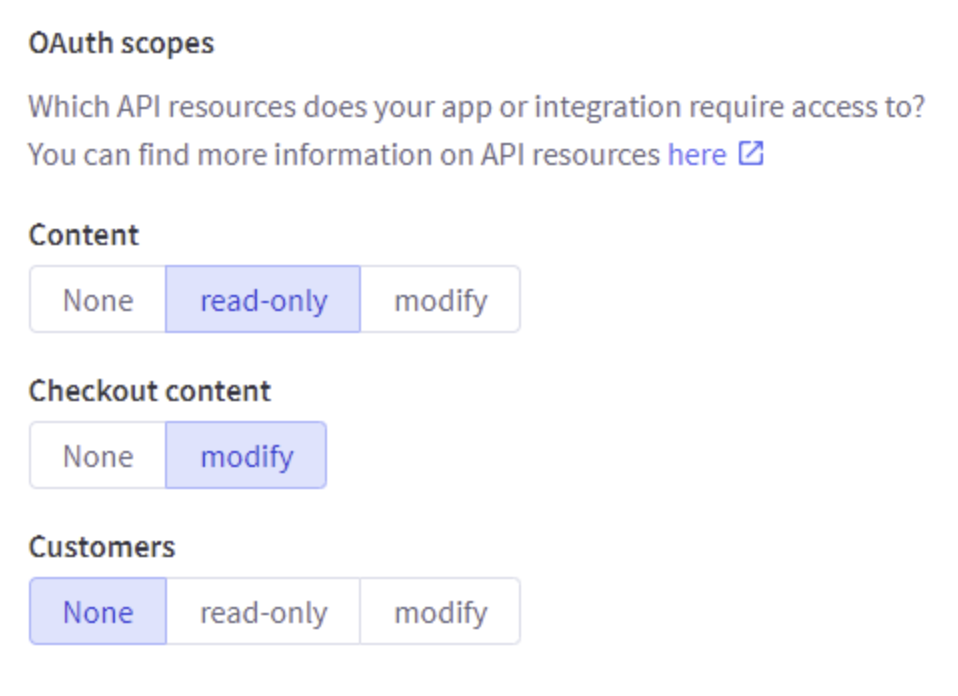Click the 'Customers' section label
Viewport: 958px width, 696px height.
102,547
